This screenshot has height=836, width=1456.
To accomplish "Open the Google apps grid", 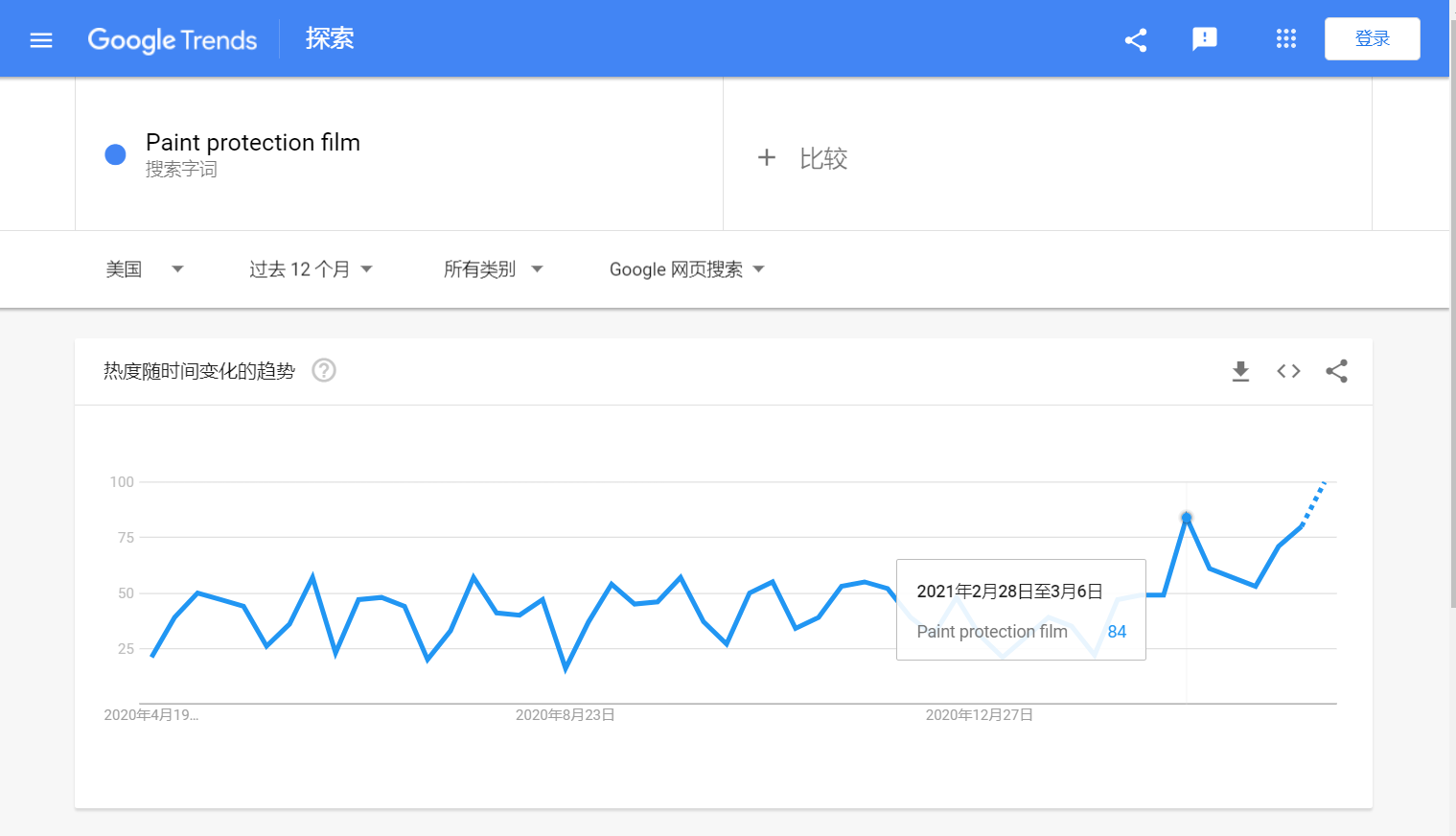I will coord(1285,39).
